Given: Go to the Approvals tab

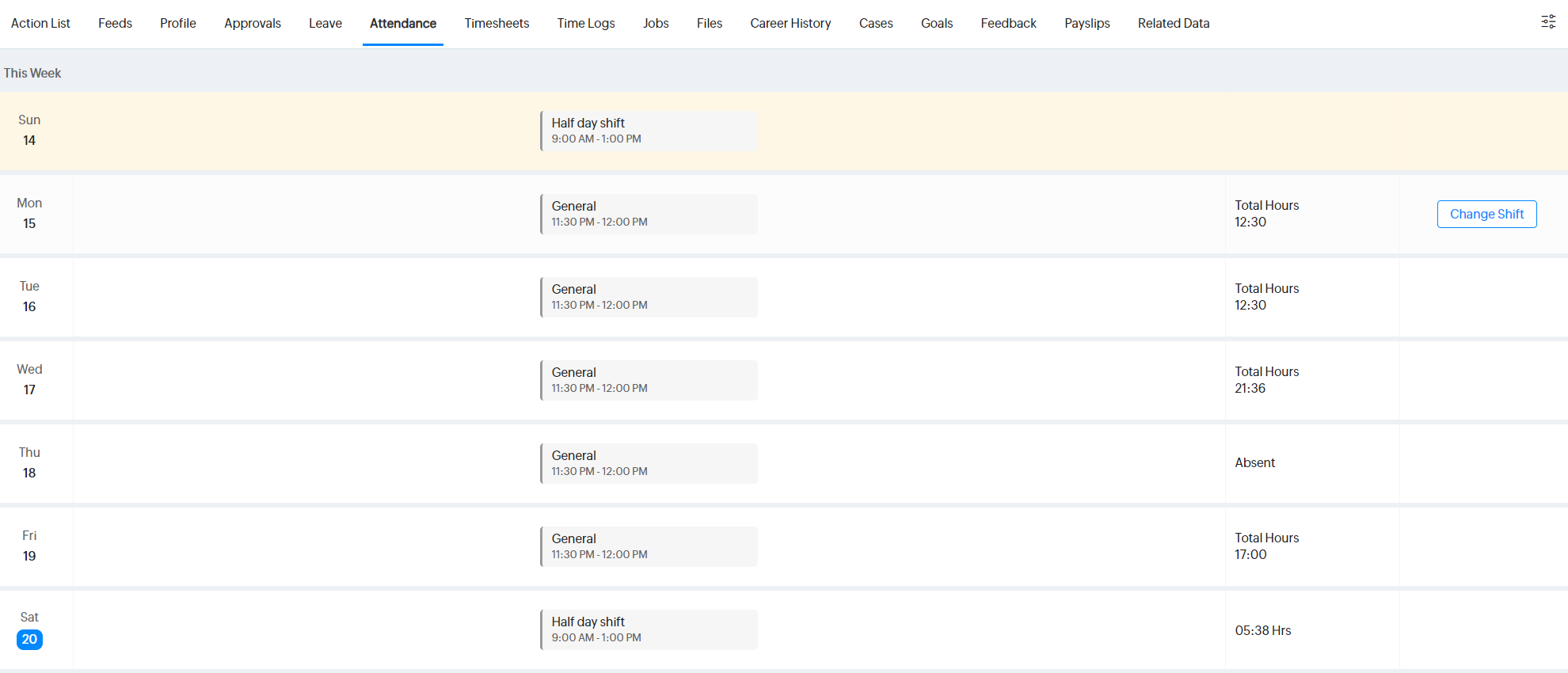Looking at the screenshot, I should 252,23.
